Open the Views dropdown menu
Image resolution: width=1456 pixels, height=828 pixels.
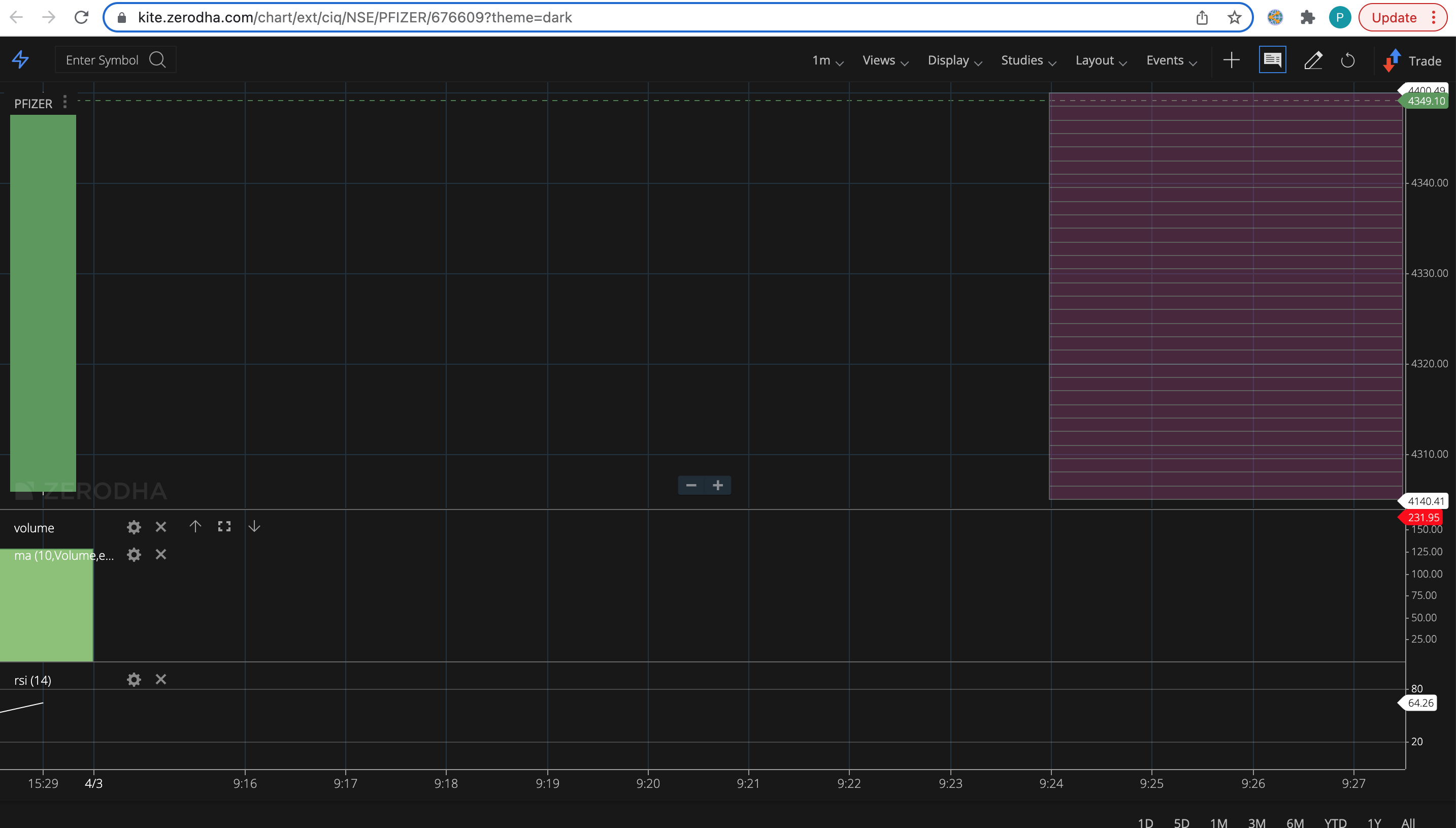[x=885, y=60]
